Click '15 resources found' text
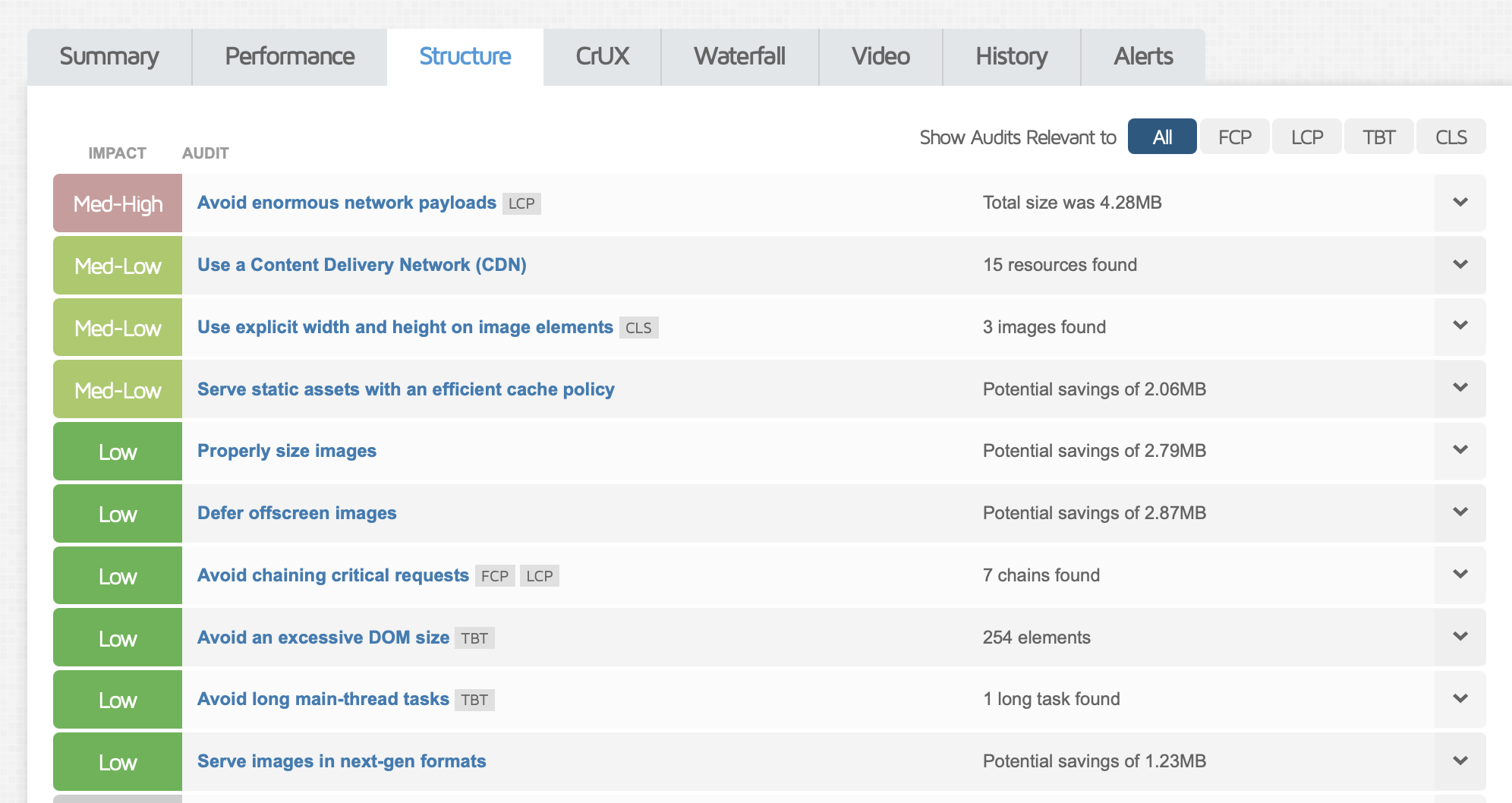The image size is (1512, 803). pyautogui.click(x=1060, y=265)
